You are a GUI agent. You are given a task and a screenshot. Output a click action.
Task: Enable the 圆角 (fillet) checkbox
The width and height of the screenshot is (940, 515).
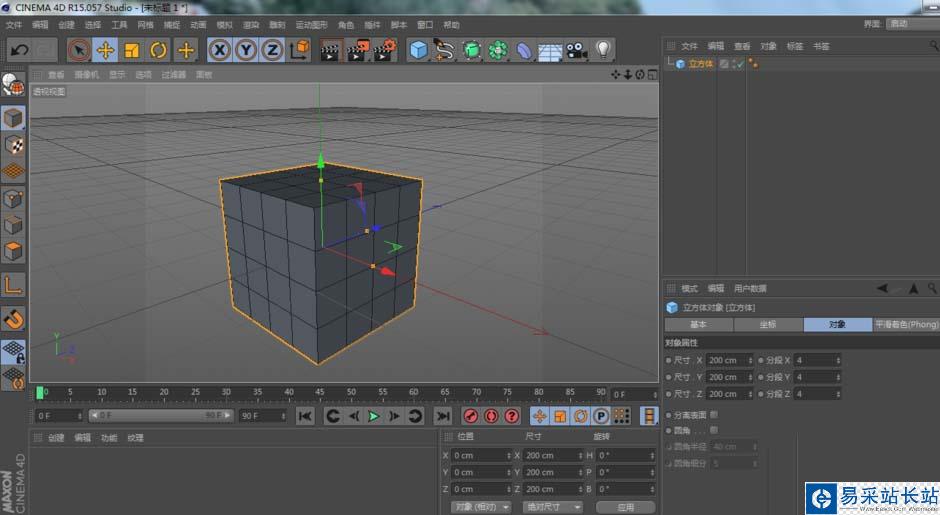pyautogui.click(x=713, y=430)
